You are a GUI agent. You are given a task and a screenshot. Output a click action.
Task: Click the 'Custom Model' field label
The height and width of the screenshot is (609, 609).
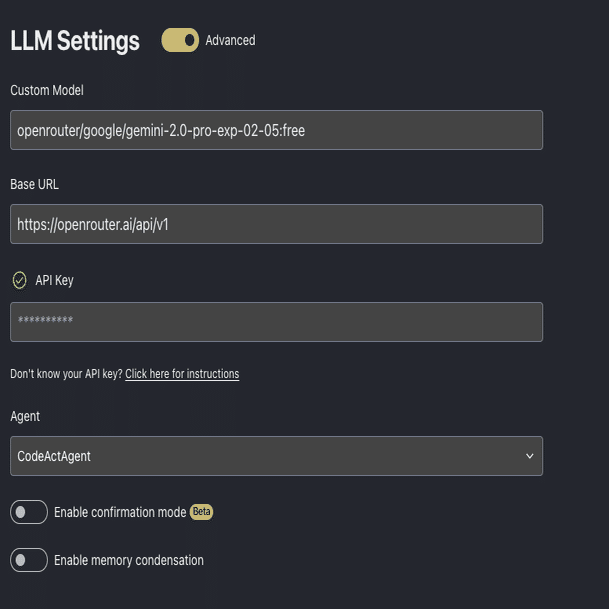pos(47,90)
